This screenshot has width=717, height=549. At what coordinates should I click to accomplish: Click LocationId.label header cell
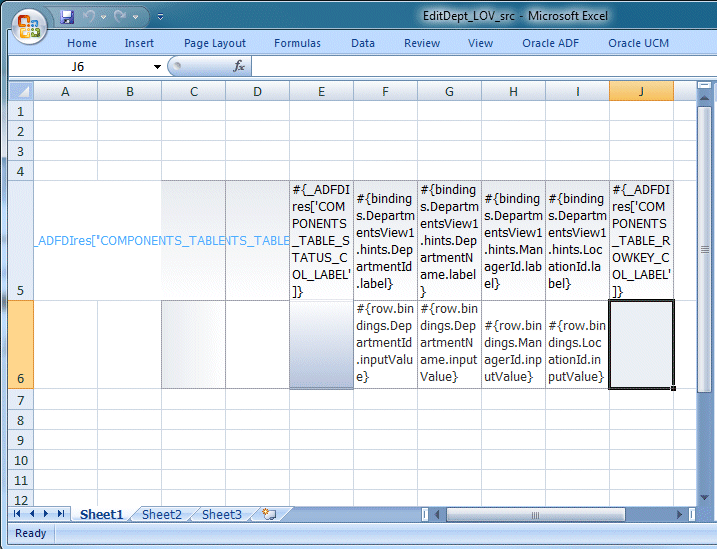[x=578, y=240]
